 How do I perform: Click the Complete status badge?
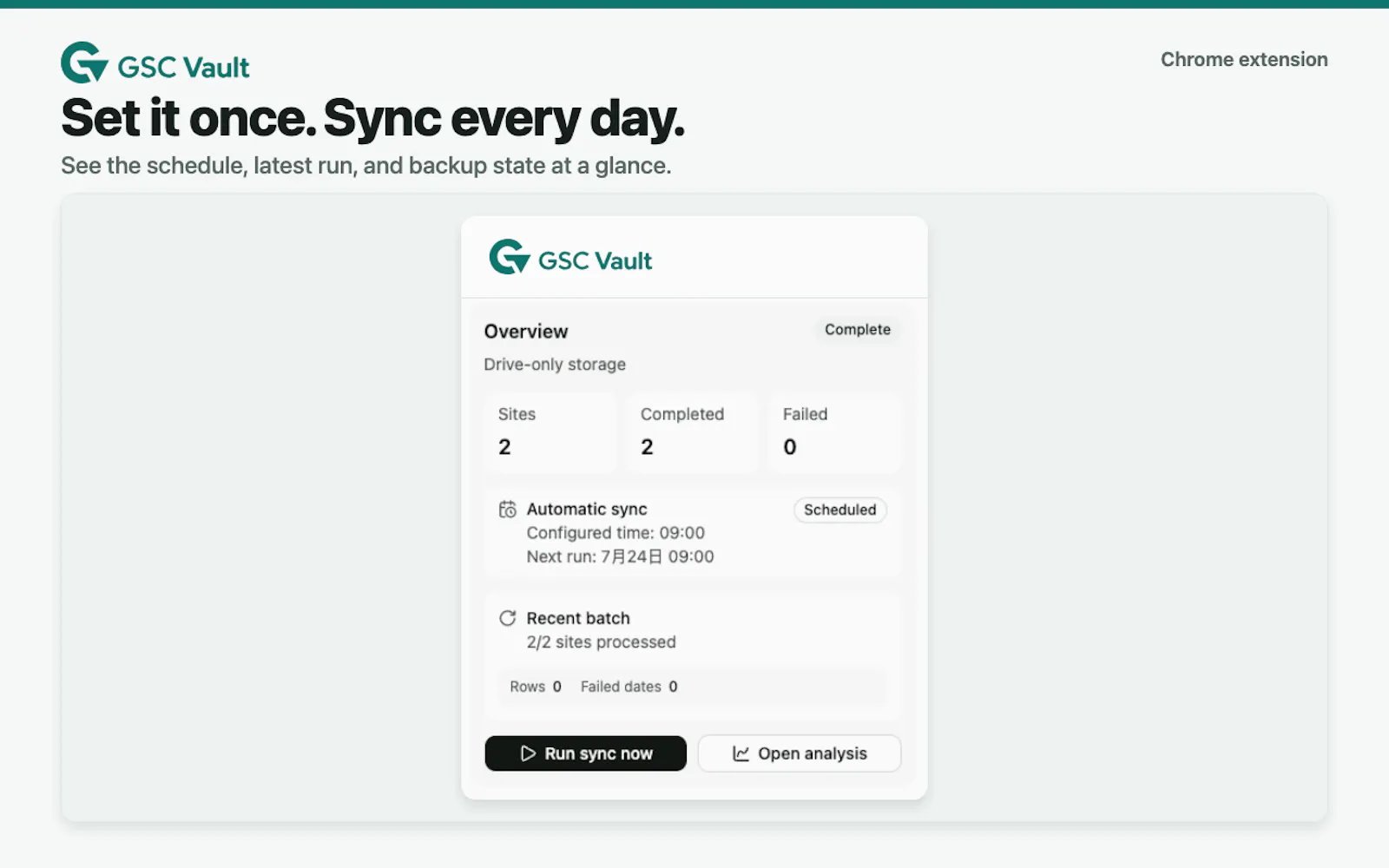pyautogui.click(x=858, y=330)
